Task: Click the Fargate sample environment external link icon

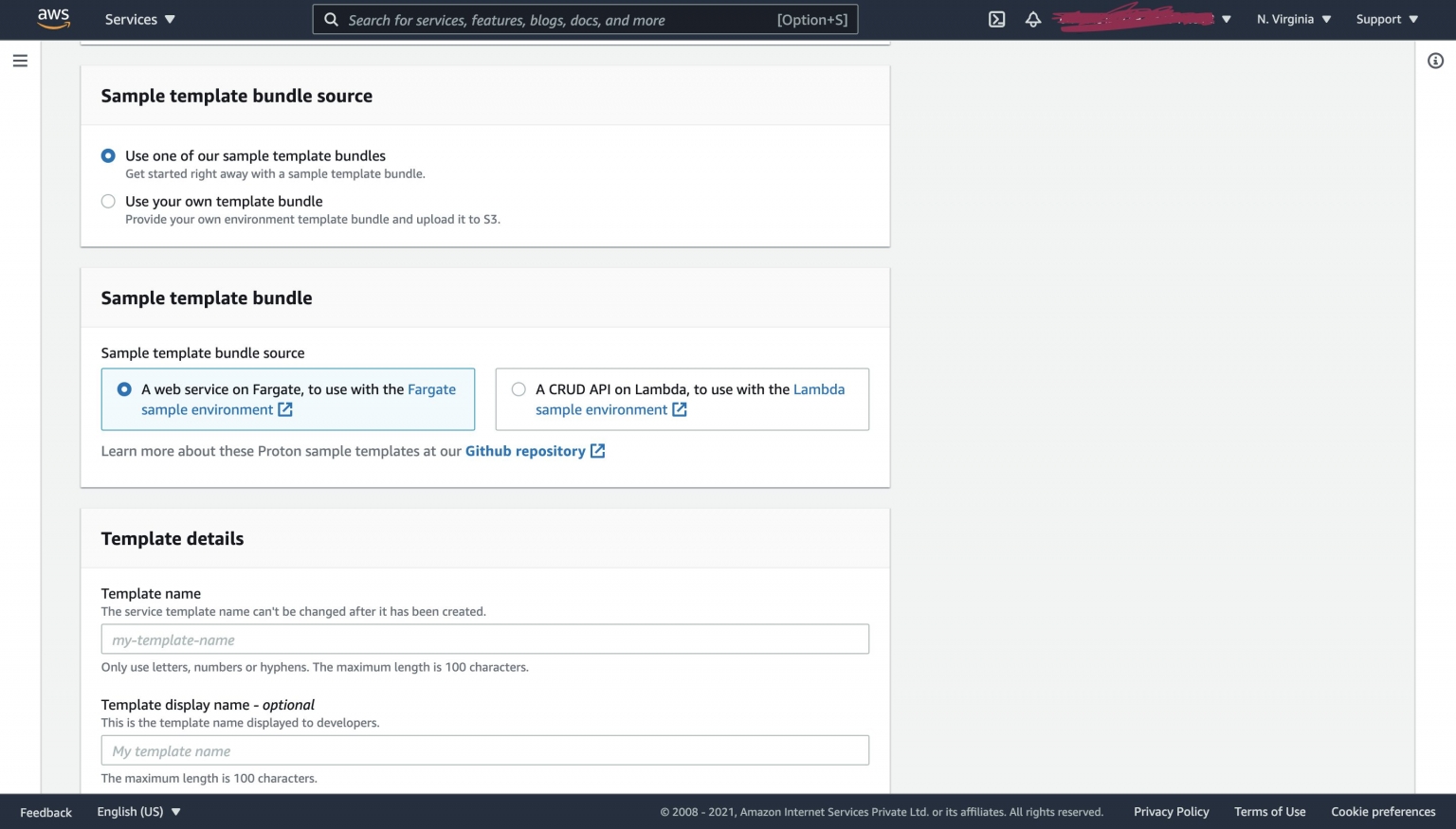Action: coord(285,409)
